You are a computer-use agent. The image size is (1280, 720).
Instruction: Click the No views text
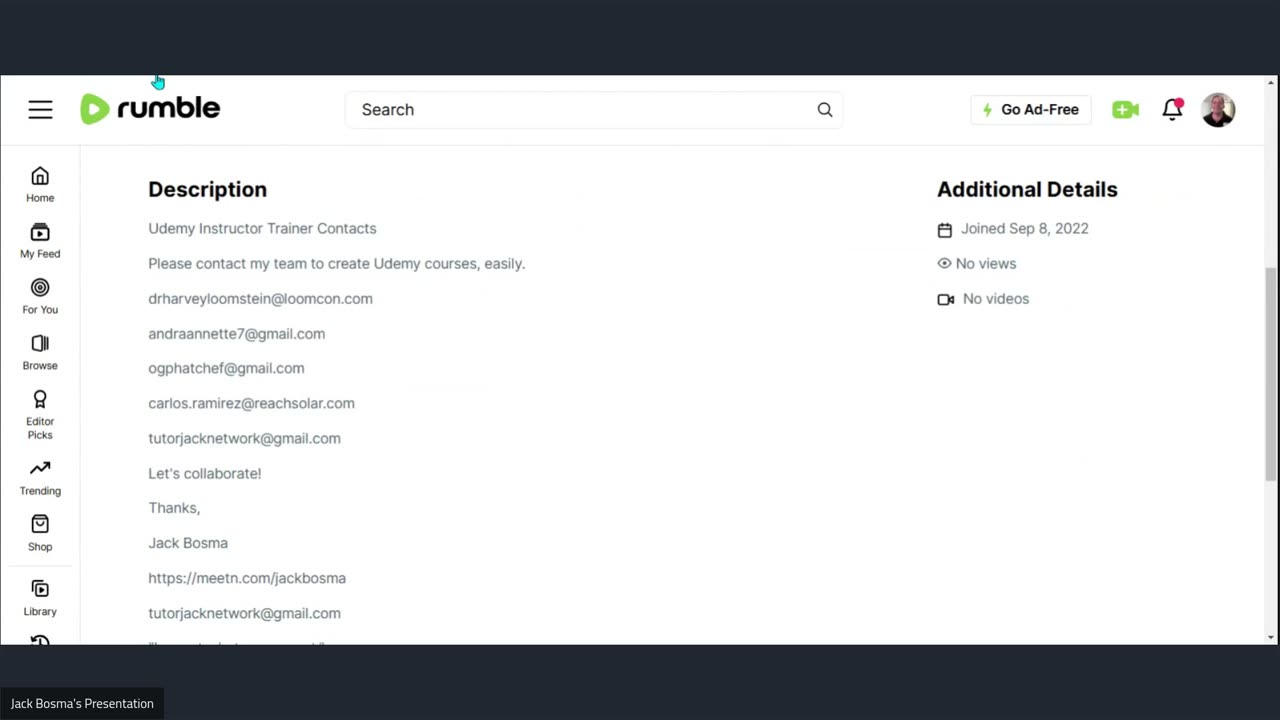point(985,264)
